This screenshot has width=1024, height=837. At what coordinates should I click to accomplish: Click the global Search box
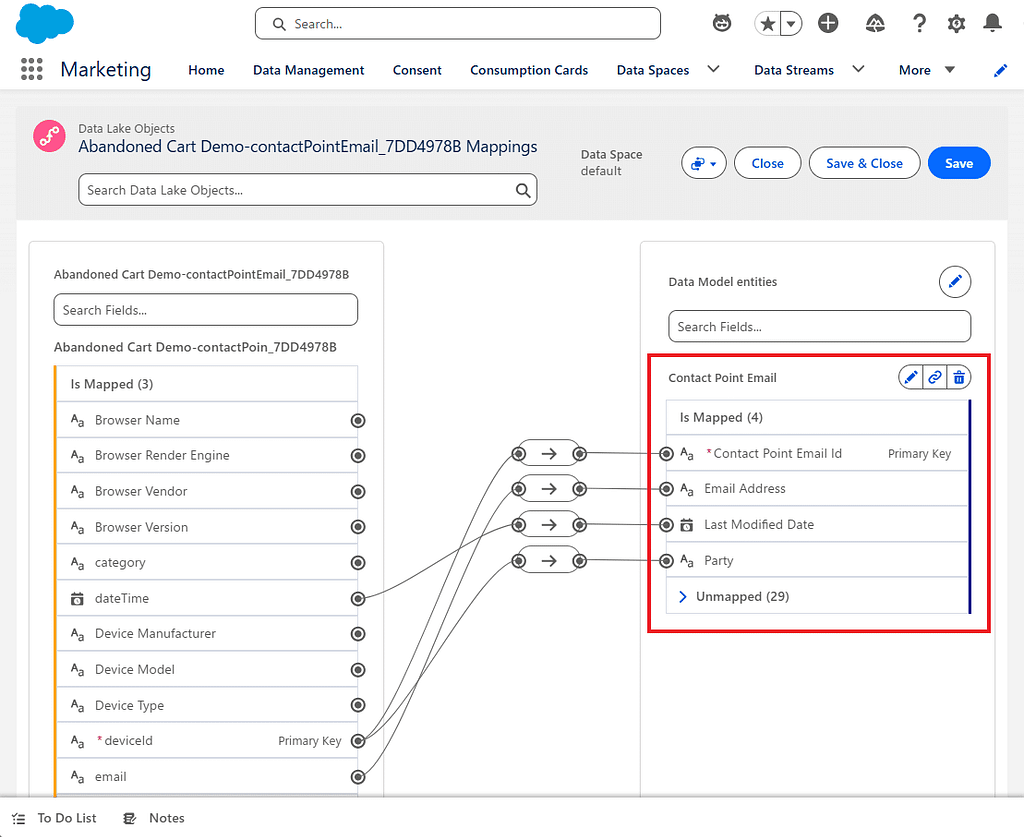[458, 24]
